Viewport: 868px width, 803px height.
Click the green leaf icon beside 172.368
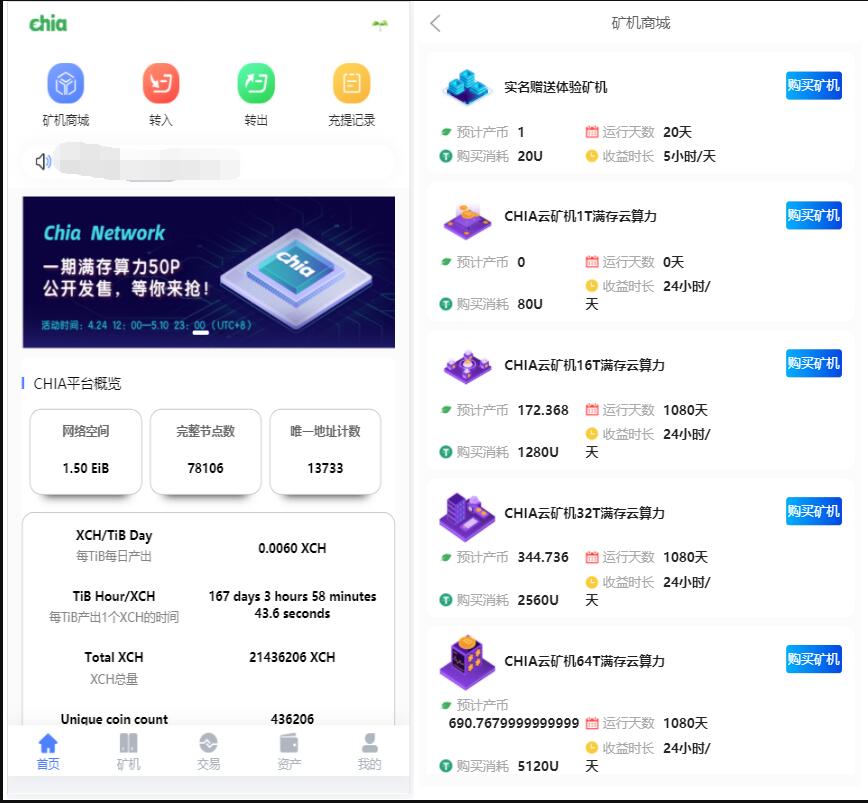pos(446,410)
